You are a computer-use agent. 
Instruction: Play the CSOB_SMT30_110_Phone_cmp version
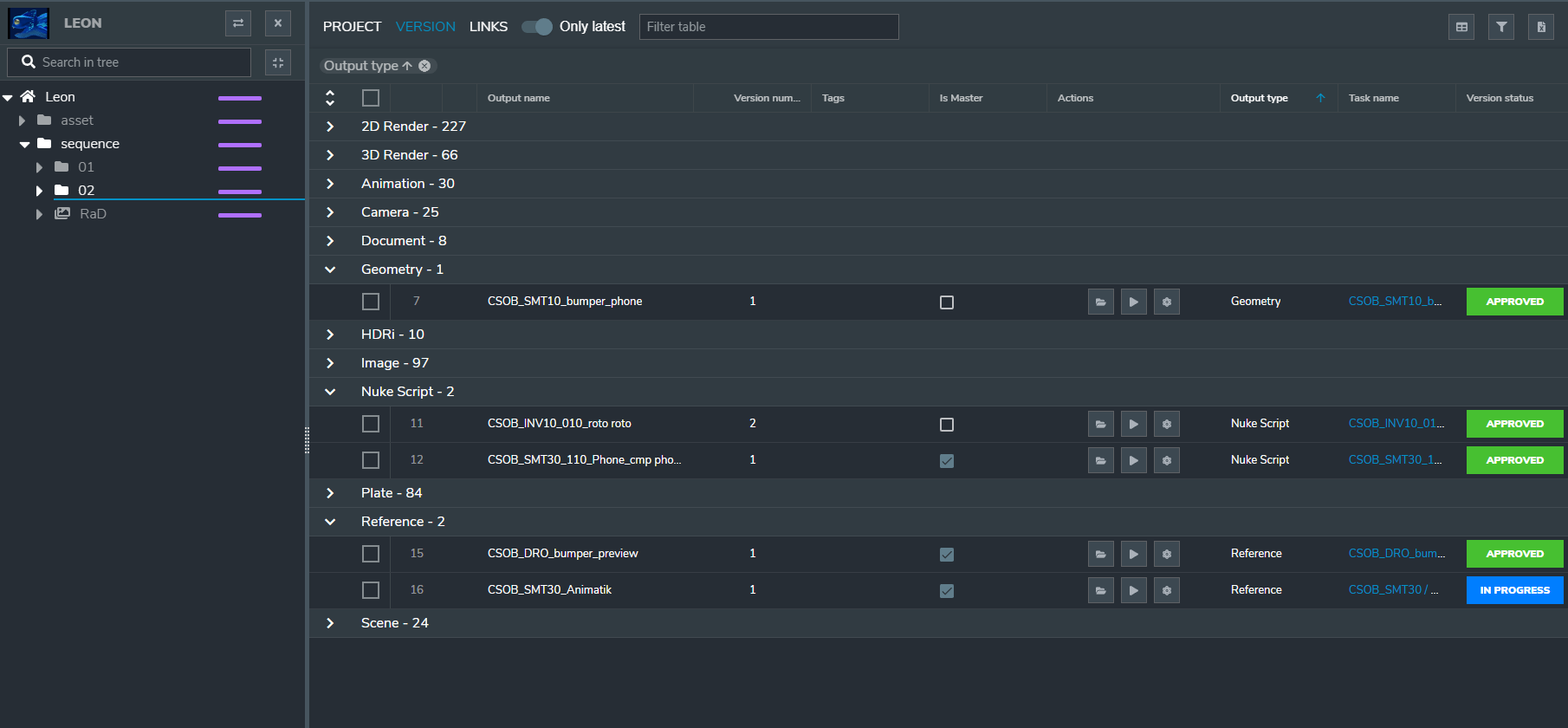click(1134, 460)
